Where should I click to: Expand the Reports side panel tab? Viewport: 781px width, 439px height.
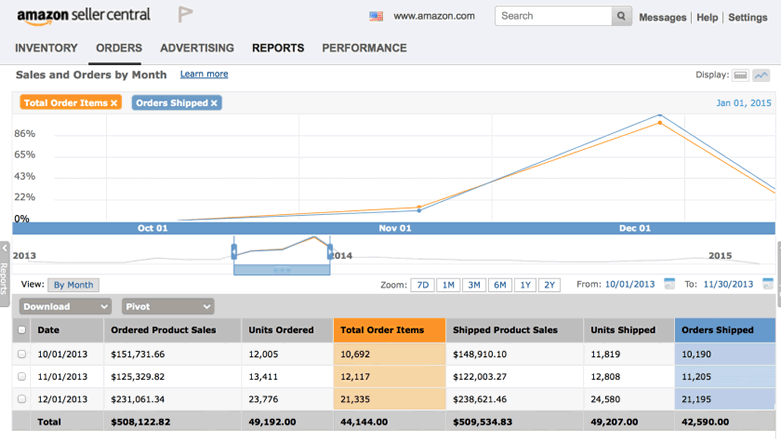point(4,274)
